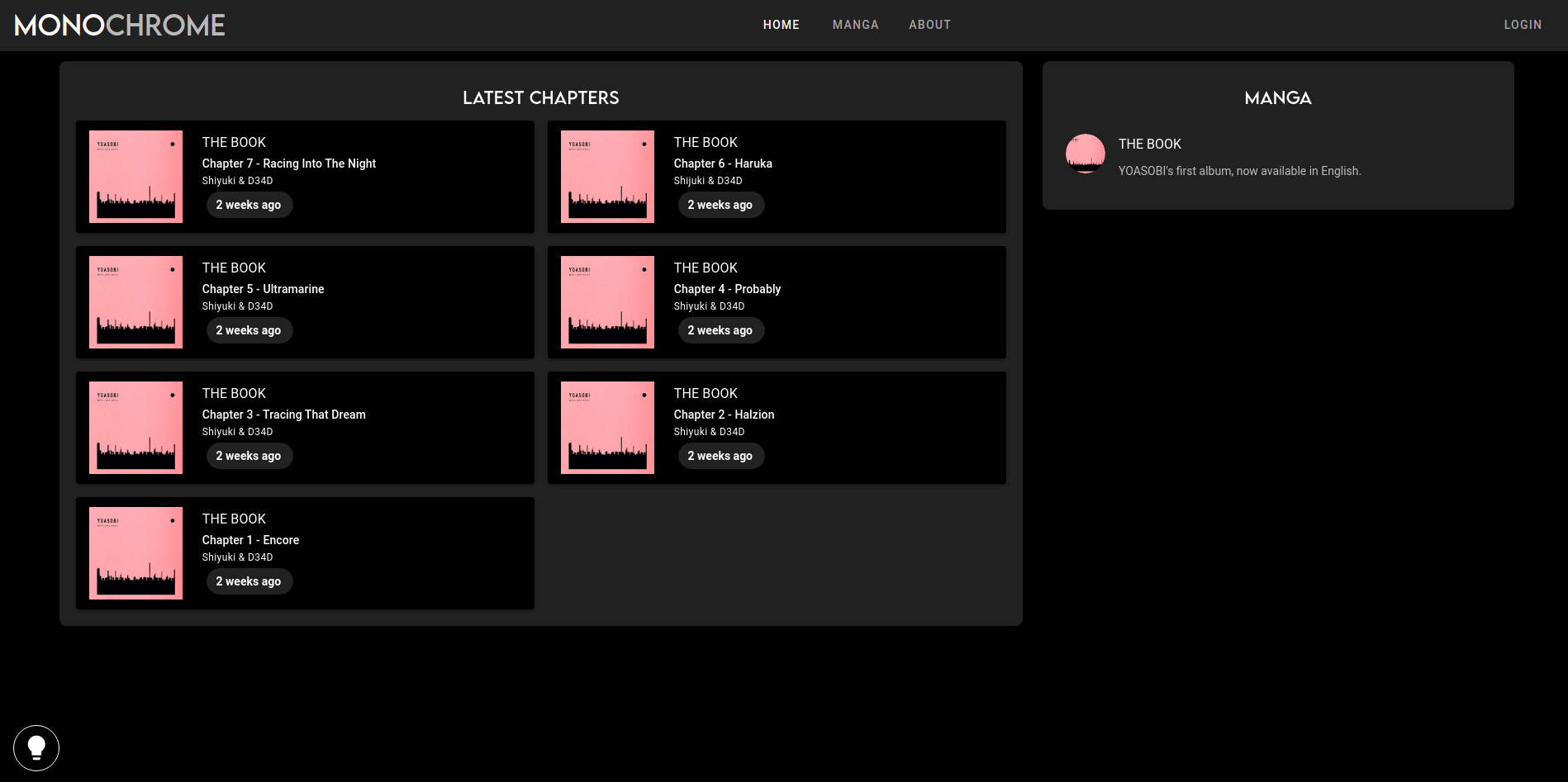Open Chapter 4 Probably cover thumbnail
This screenshot has height=782, width=1568.
point(607,302)
